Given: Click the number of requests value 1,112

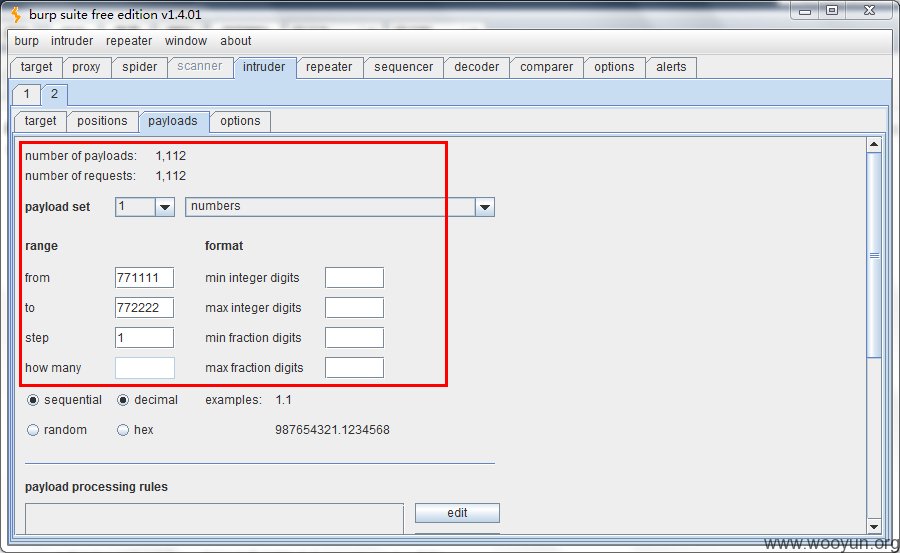Looking at the screenshot, I should [x=170, y=176].
